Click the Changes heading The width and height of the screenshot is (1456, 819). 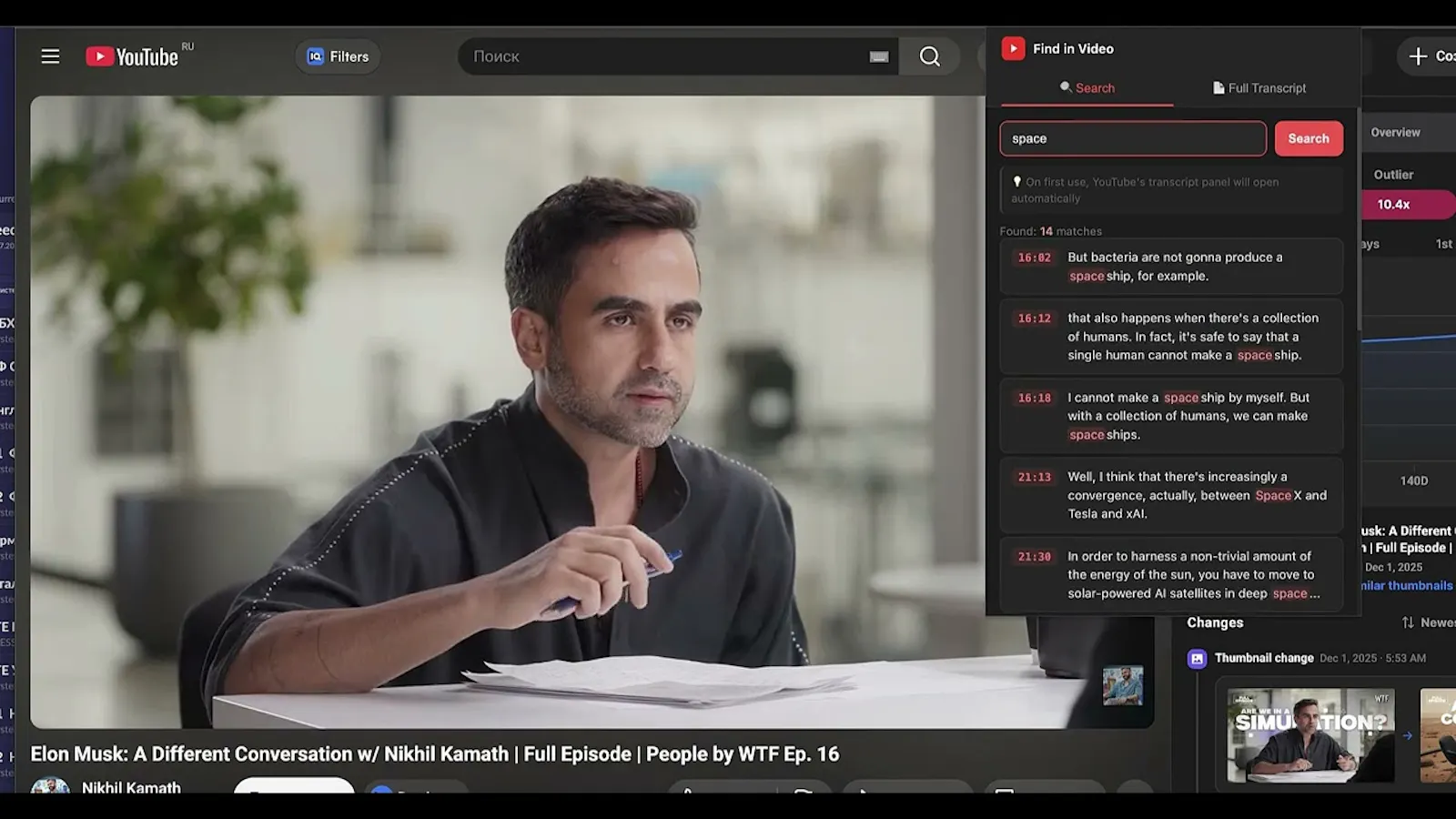pos(1215,622)
